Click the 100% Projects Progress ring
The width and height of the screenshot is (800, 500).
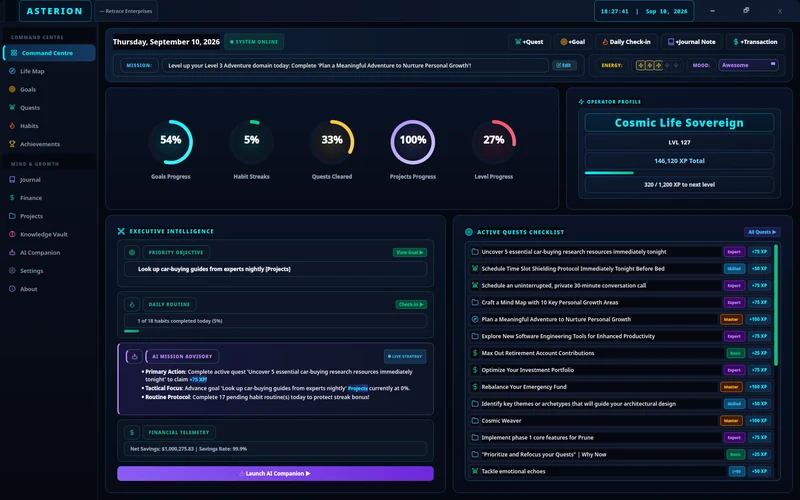point(413,142)
